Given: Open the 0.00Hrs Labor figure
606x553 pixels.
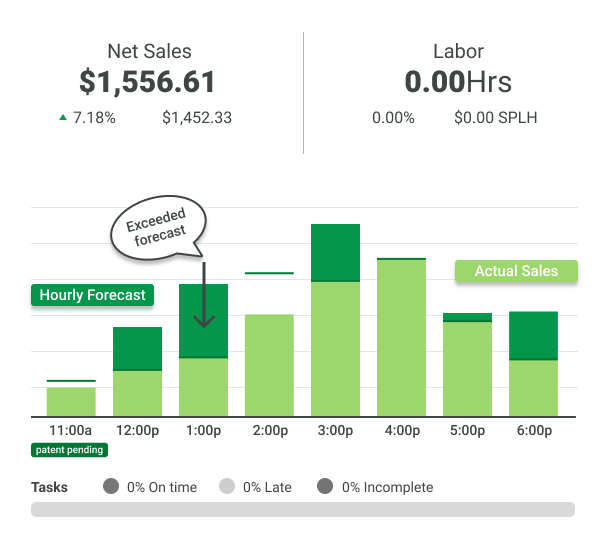Looking at the screenshot, I should tap(456, 82).
